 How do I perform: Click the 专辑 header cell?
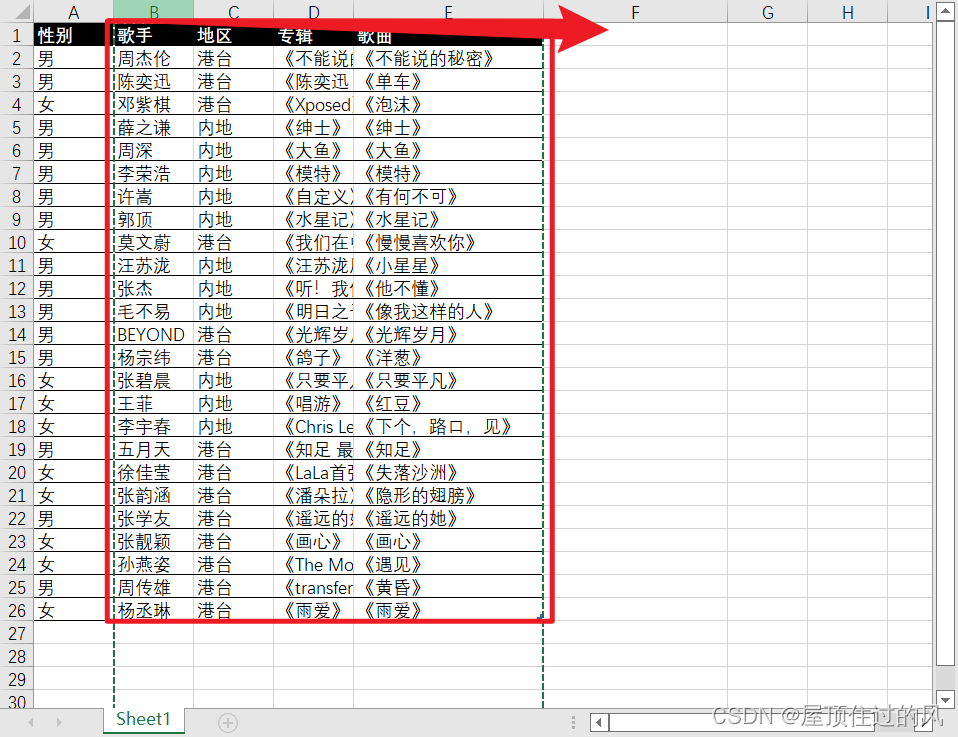(313, 35)
